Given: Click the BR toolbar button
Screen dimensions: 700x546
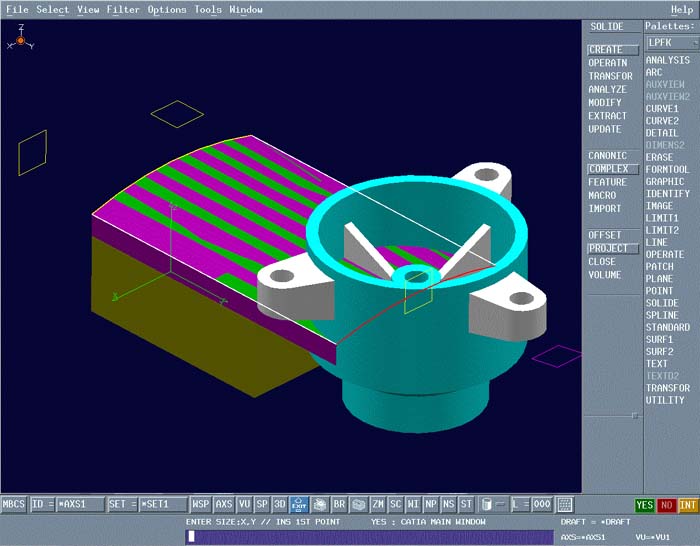Looking at the screenshot, I should tap(339, 505).
